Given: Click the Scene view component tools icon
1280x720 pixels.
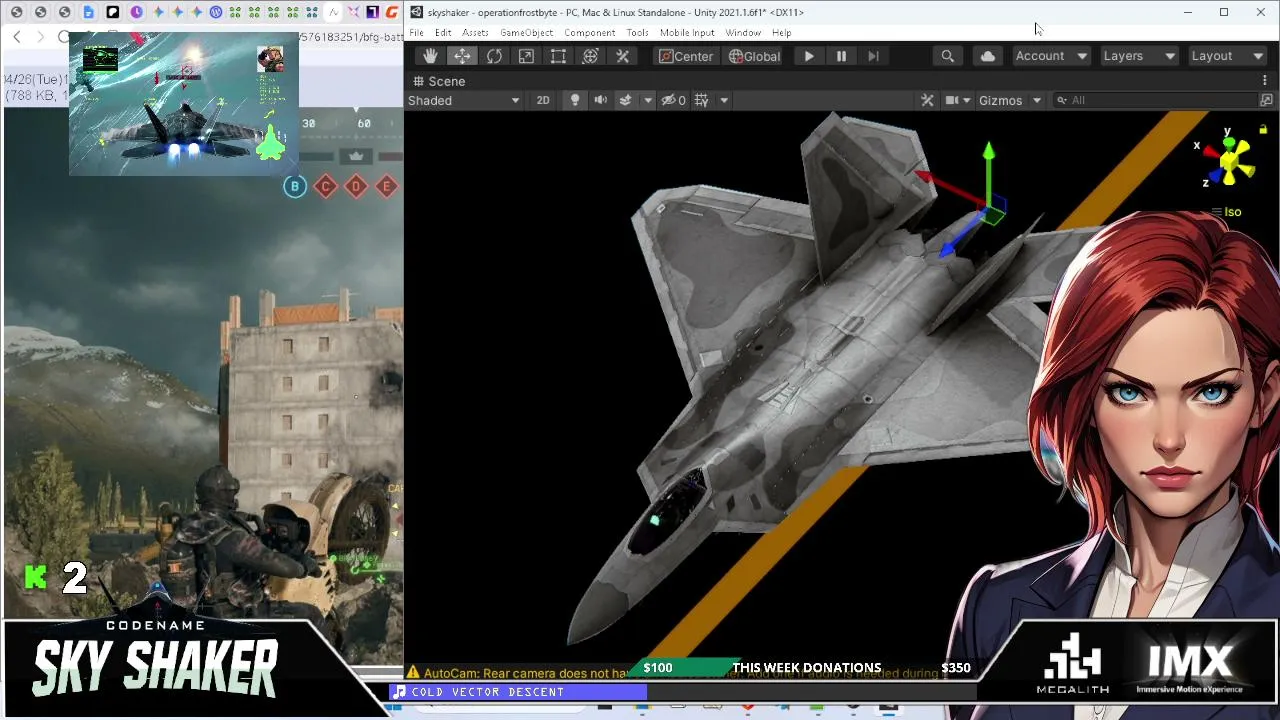Looking at the screenshot, I should coord(927,100).
